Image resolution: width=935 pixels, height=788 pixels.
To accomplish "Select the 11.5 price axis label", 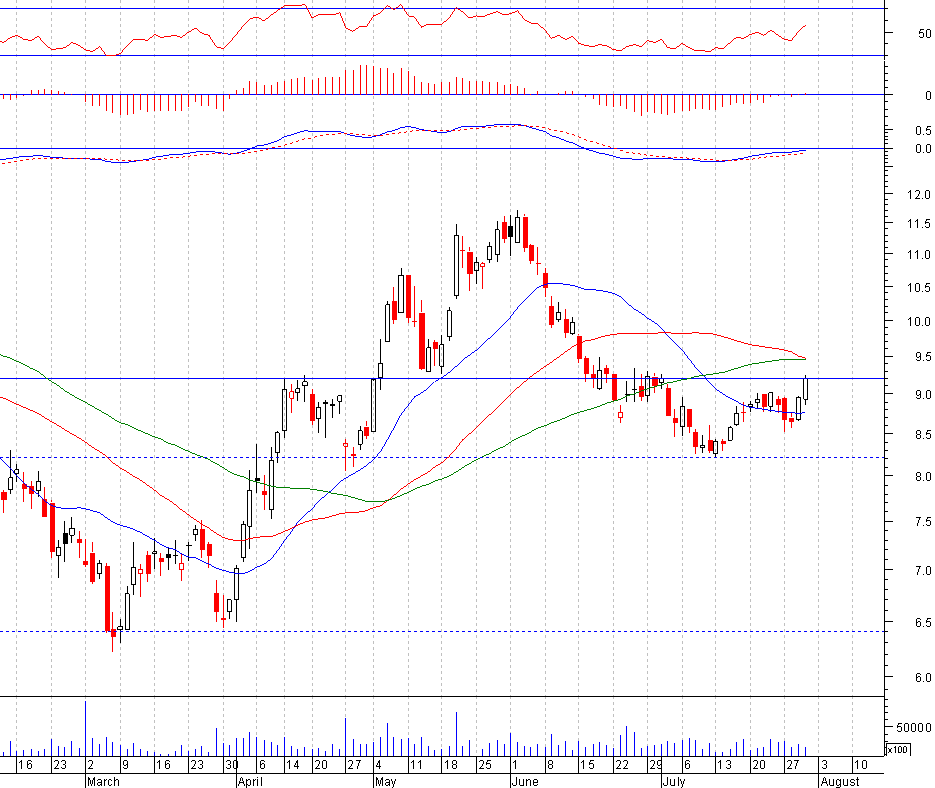I will pyautogui.click(x=918, y=224).
